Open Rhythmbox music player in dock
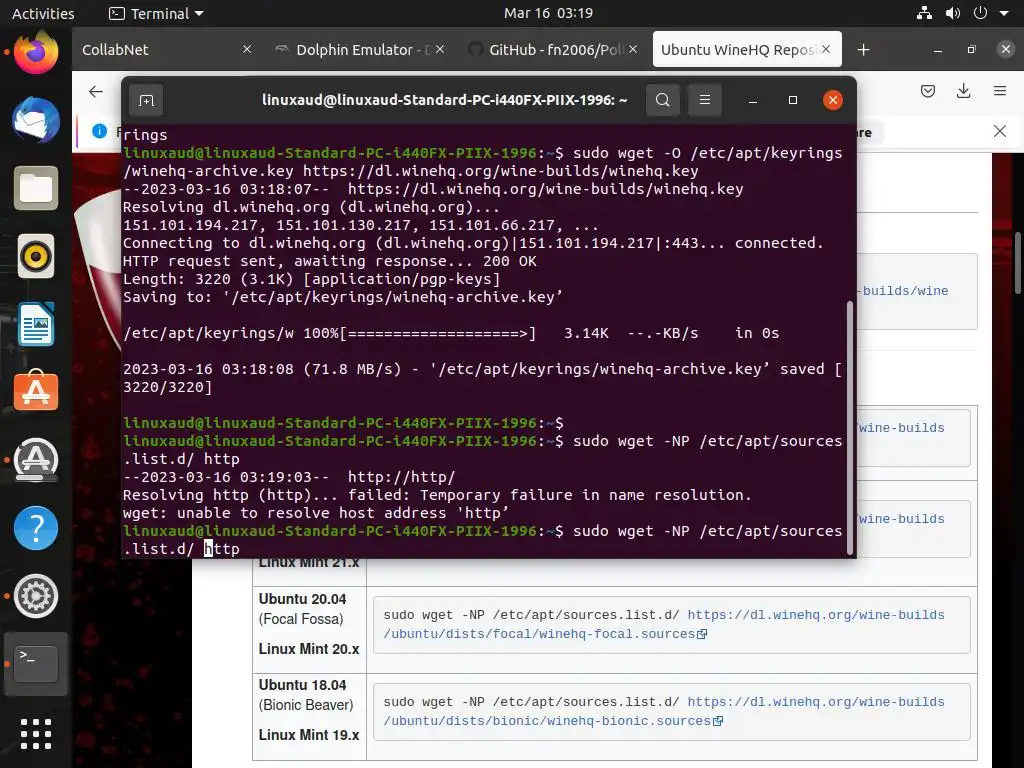 pyautogui.click(x=36, y=256)
